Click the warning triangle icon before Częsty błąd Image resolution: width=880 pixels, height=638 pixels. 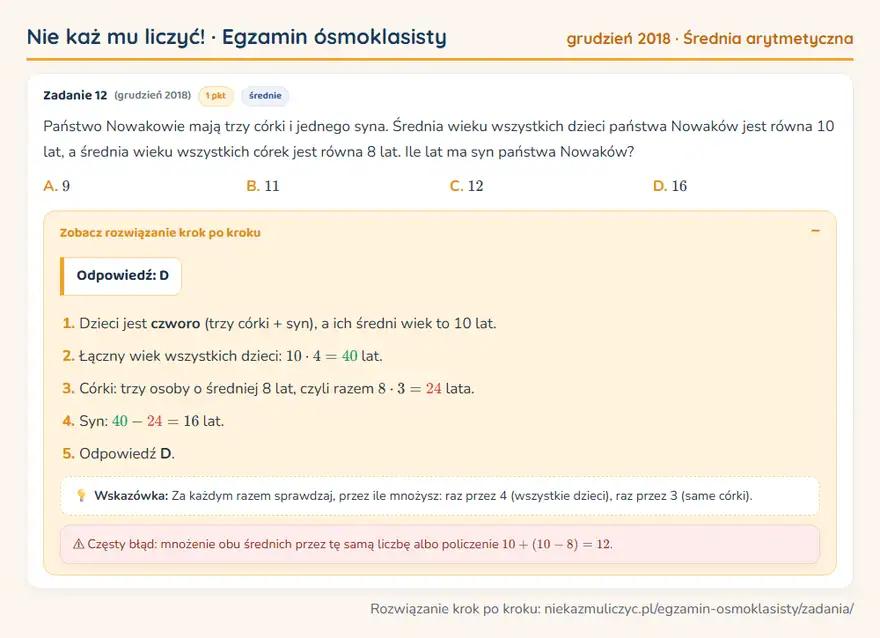click(79, 544)
